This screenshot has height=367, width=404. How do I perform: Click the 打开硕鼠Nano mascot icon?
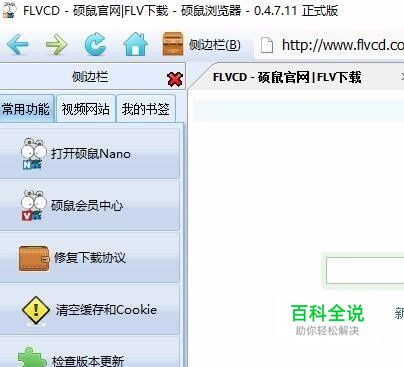[34, 154]
